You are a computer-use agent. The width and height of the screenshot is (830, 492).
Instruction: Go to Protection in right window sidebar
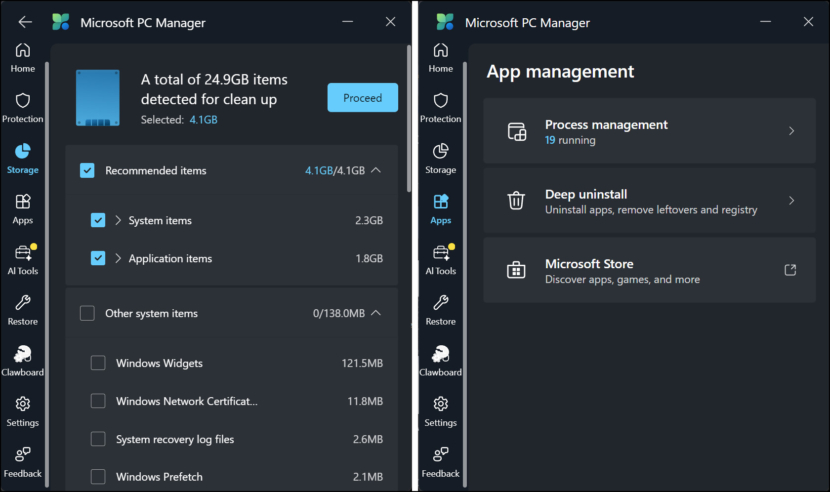coord(440,108)
